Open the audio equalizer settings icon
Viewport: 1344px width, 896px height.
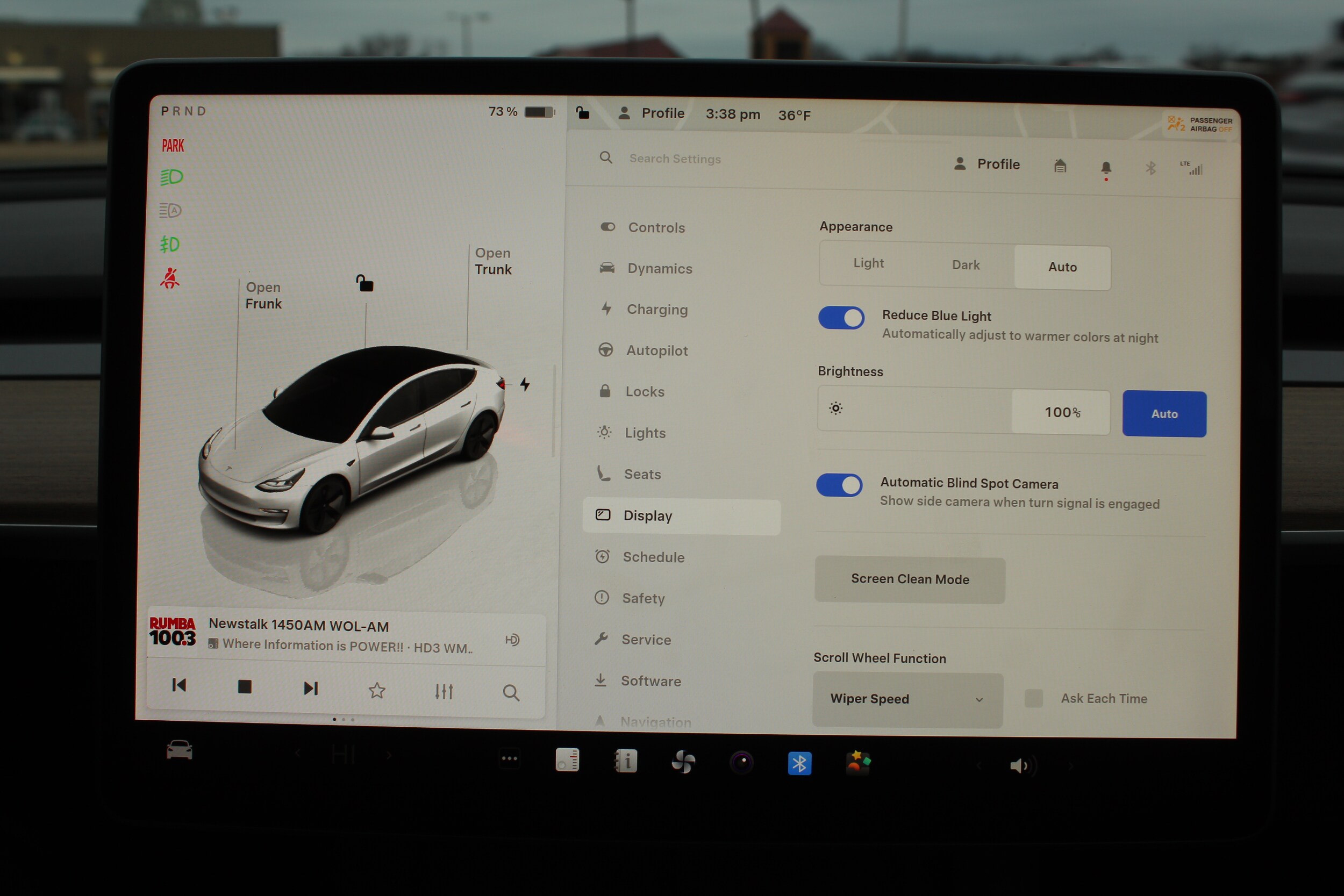444,691
